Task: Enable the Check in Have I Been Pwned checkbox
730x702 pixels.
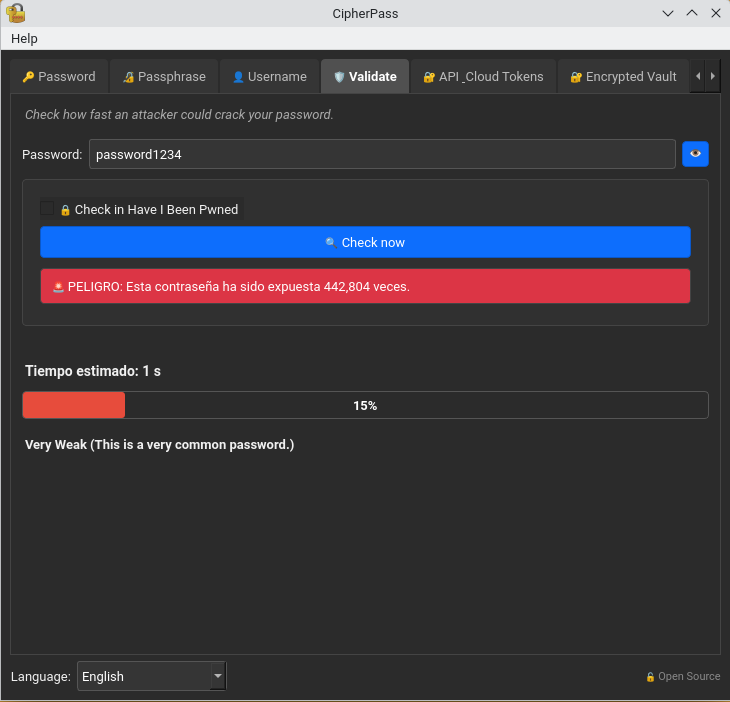Action: tap(47, 209)
